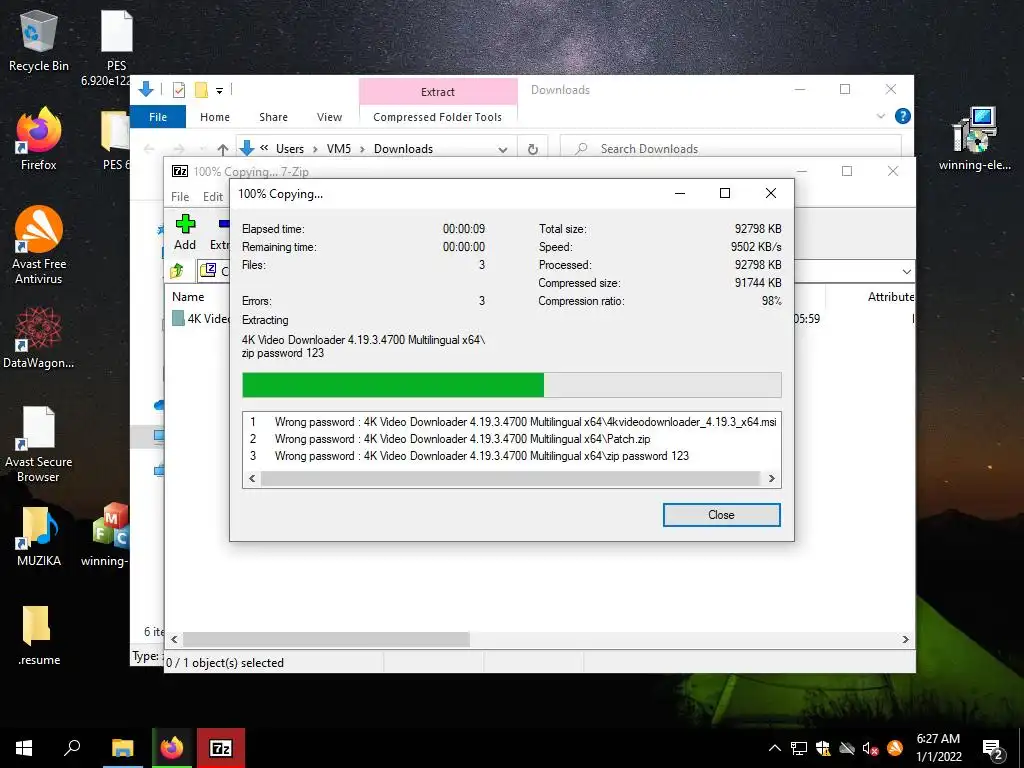Click the Avast Free Antivirus desktop icon
The width and height of the screenshot is (1024, 768).
39,246
